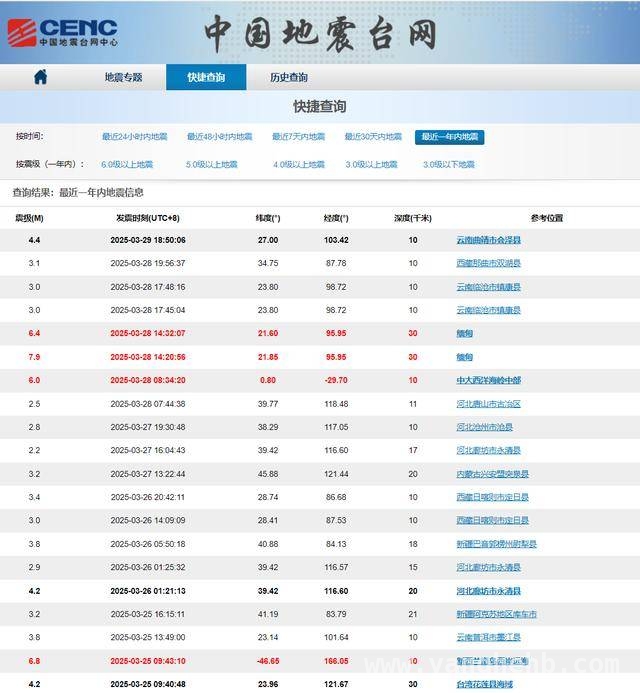Select the magnitude 6.8 cell
The image size is (640, 693).
pos(34,661)
